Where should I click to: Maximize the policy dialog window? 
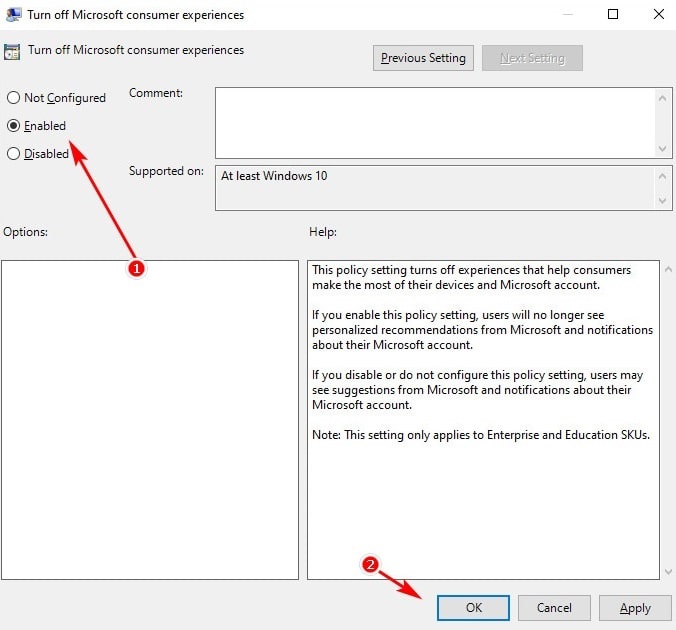(x=613, y=14)
